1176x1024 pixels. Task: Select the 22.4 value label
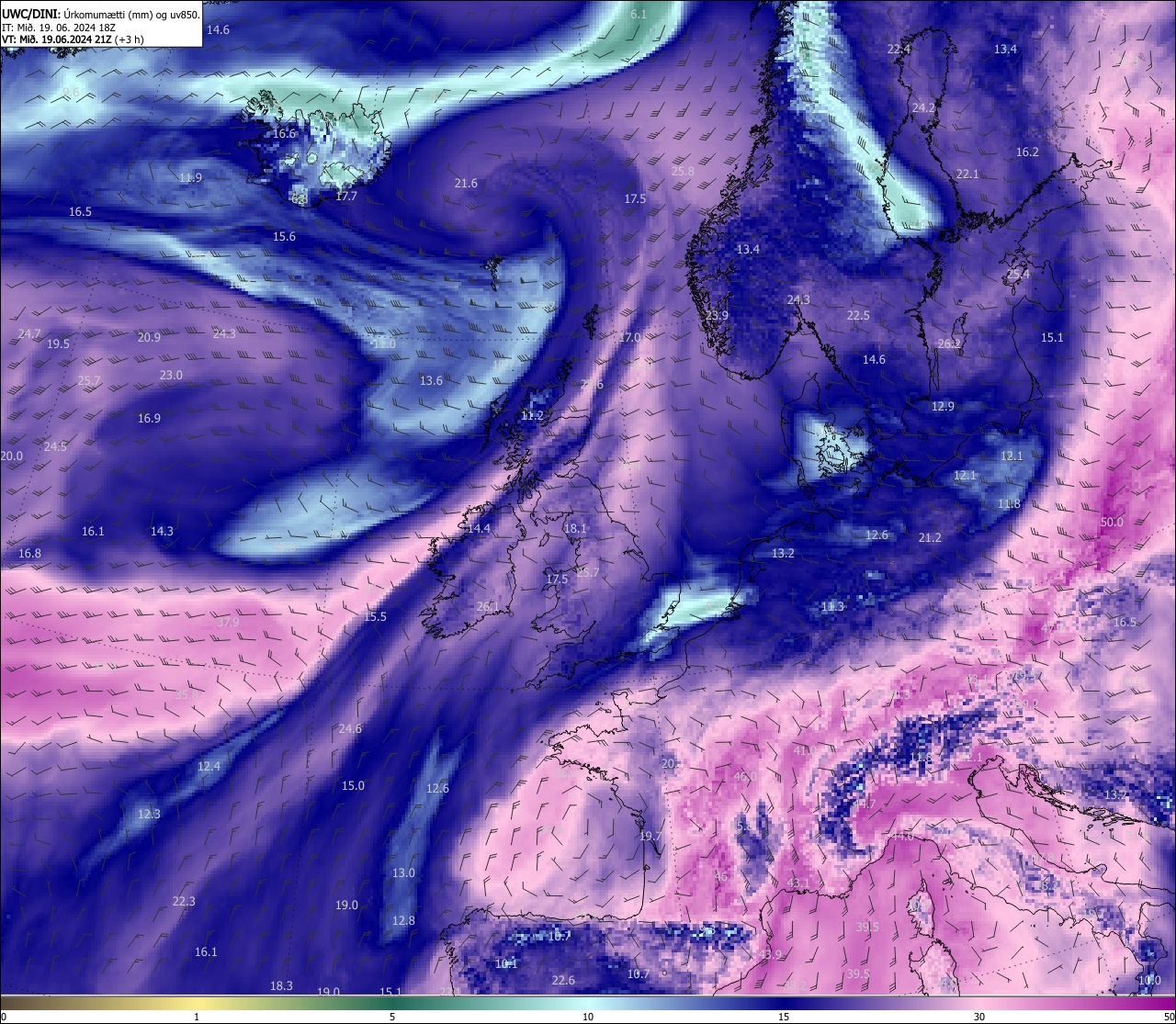tap(899, 50)
